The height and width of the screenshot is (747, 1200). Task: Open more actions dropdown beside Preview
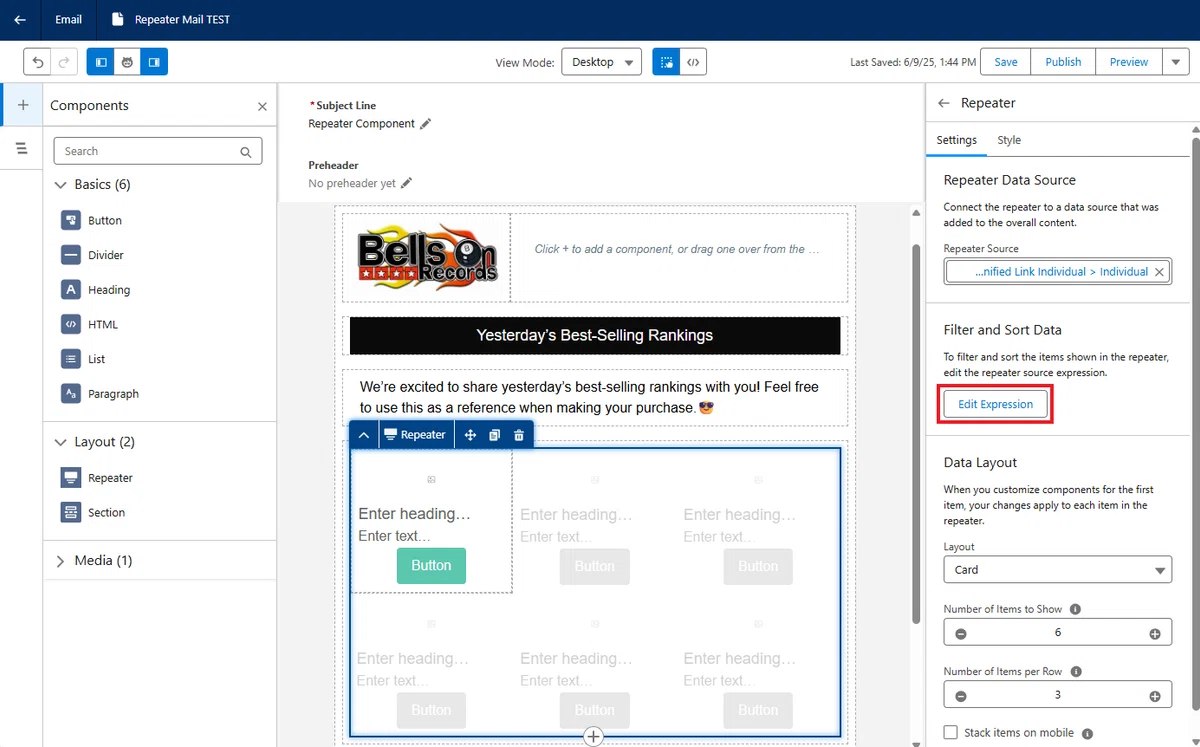click(x=1176, y=62)
